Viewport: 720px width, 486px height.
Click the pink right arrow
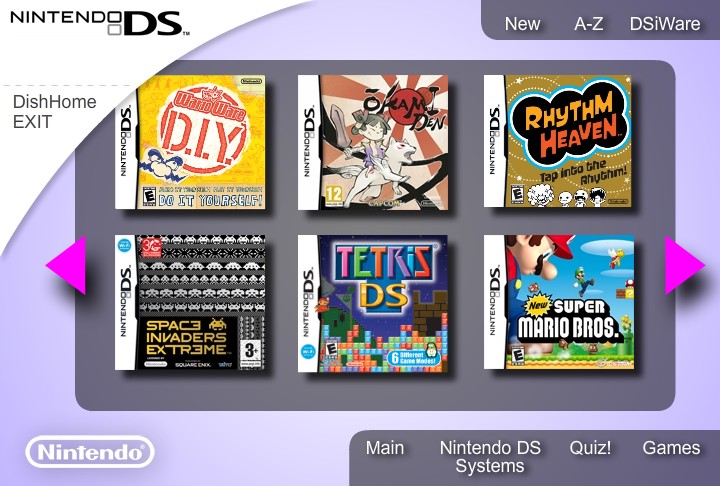(x=685, y=265)
